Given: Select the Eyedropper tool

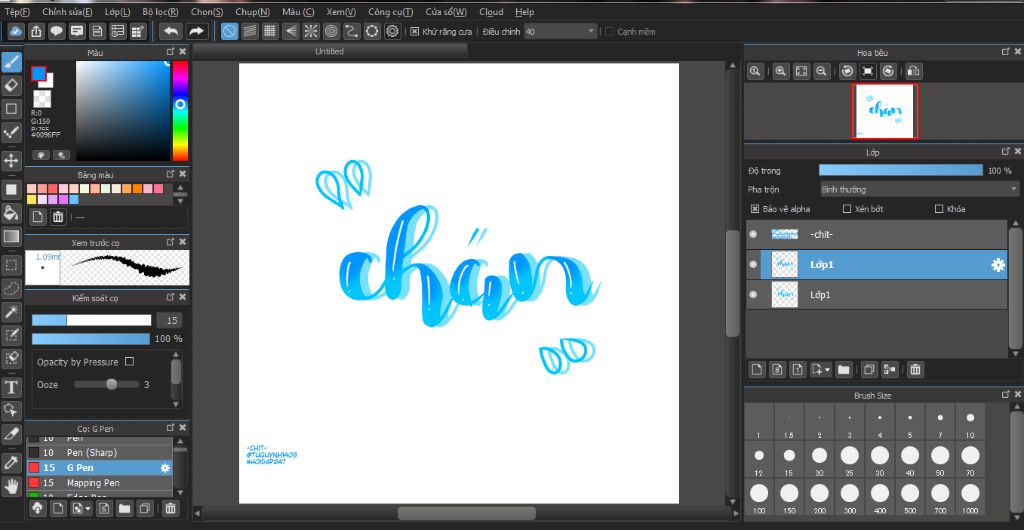Looking at the screenshot, I should click(x=11, y=463).
